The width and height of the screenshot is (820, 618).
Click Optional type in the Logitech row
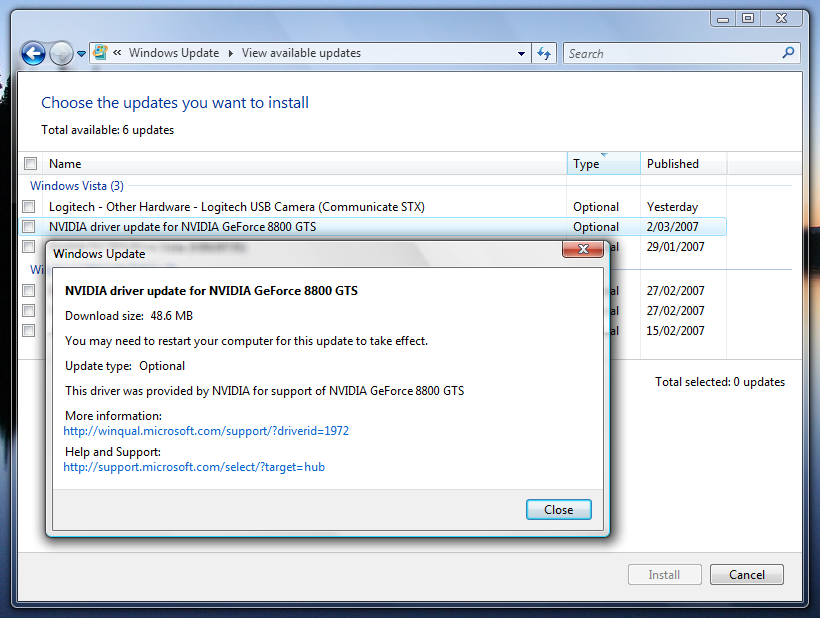point(596,207)
